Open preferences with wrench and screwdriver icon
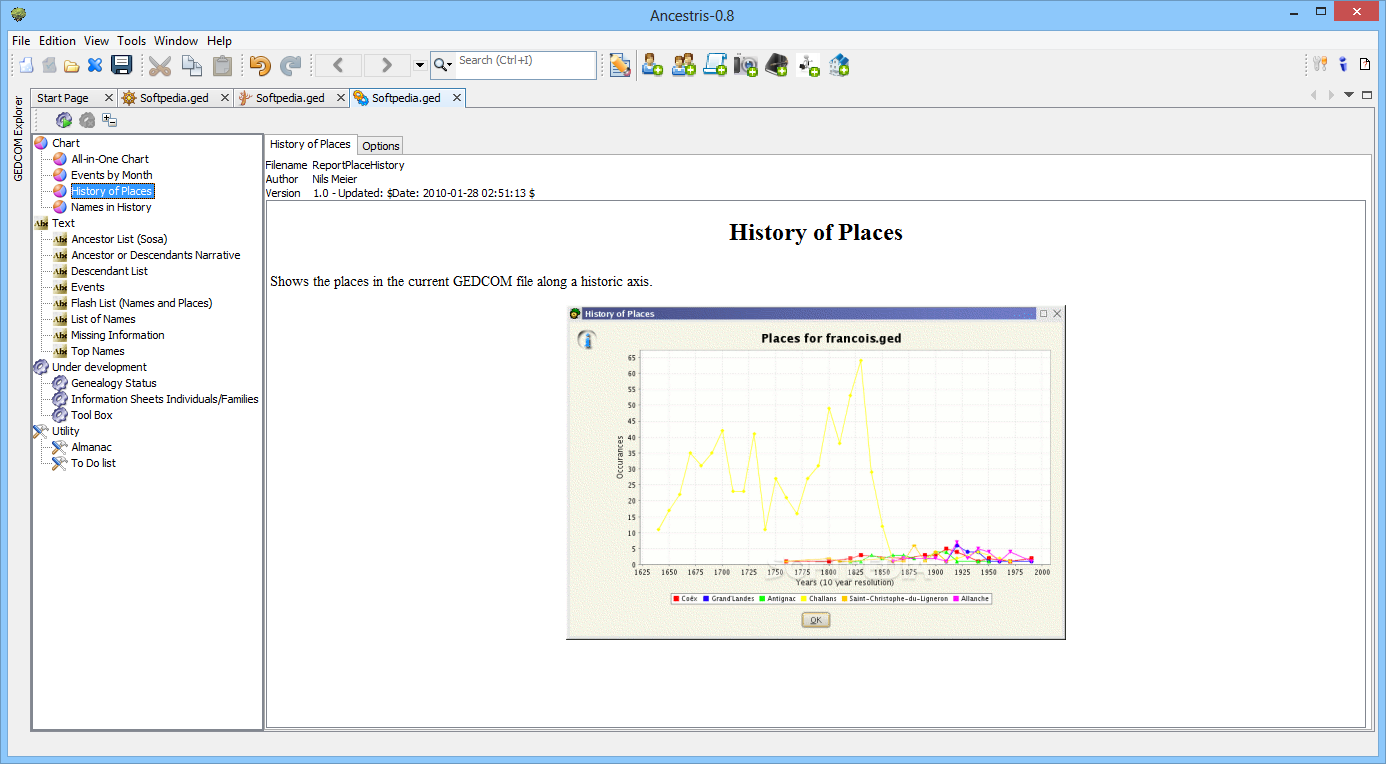Viewport: 1386px width, 764px height. click(x=1320, y=64)
